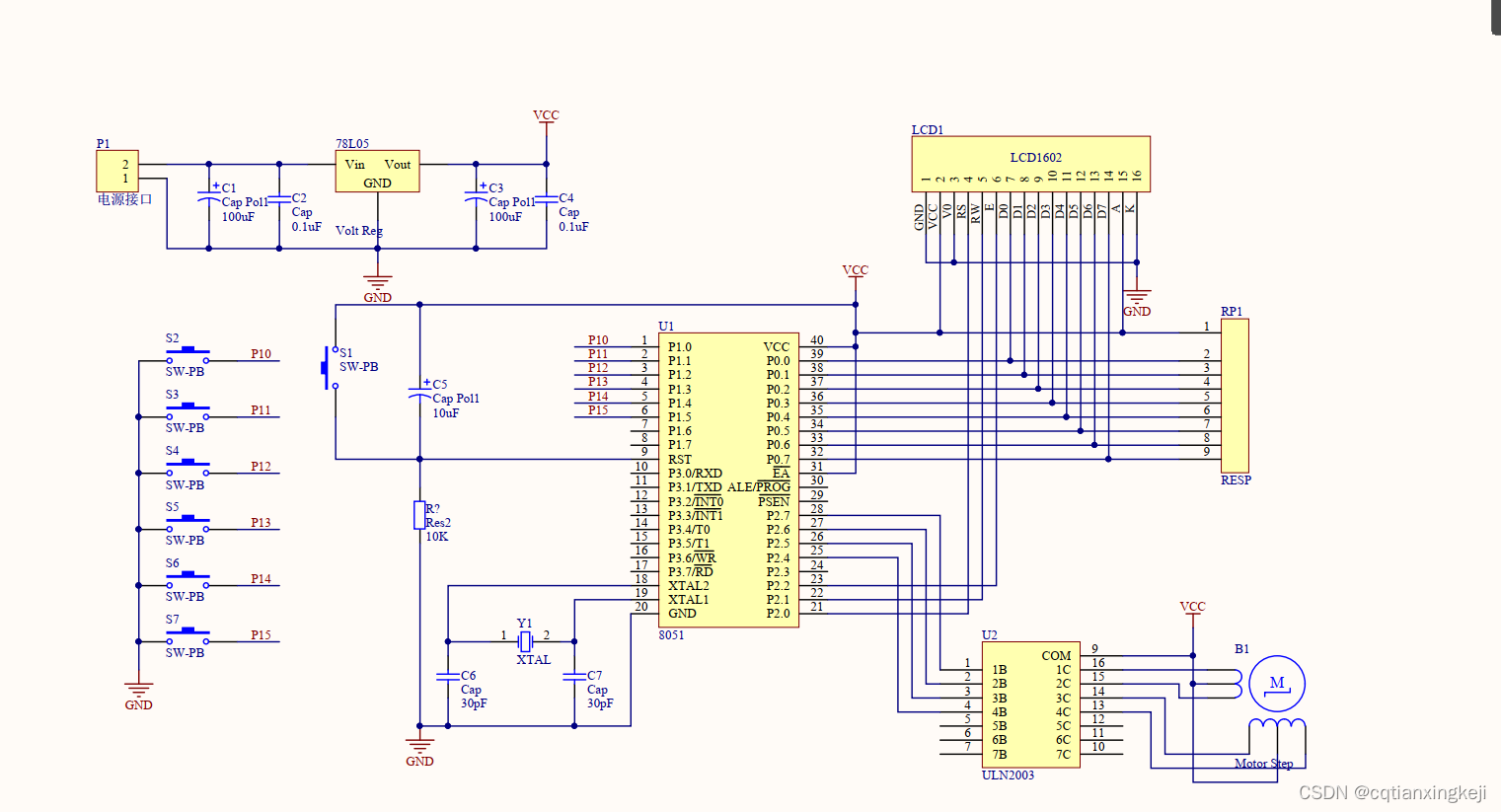Click the P13 net label at U1 pin 4
This screenshot has width=1501, height=812.
pos(598,382)
